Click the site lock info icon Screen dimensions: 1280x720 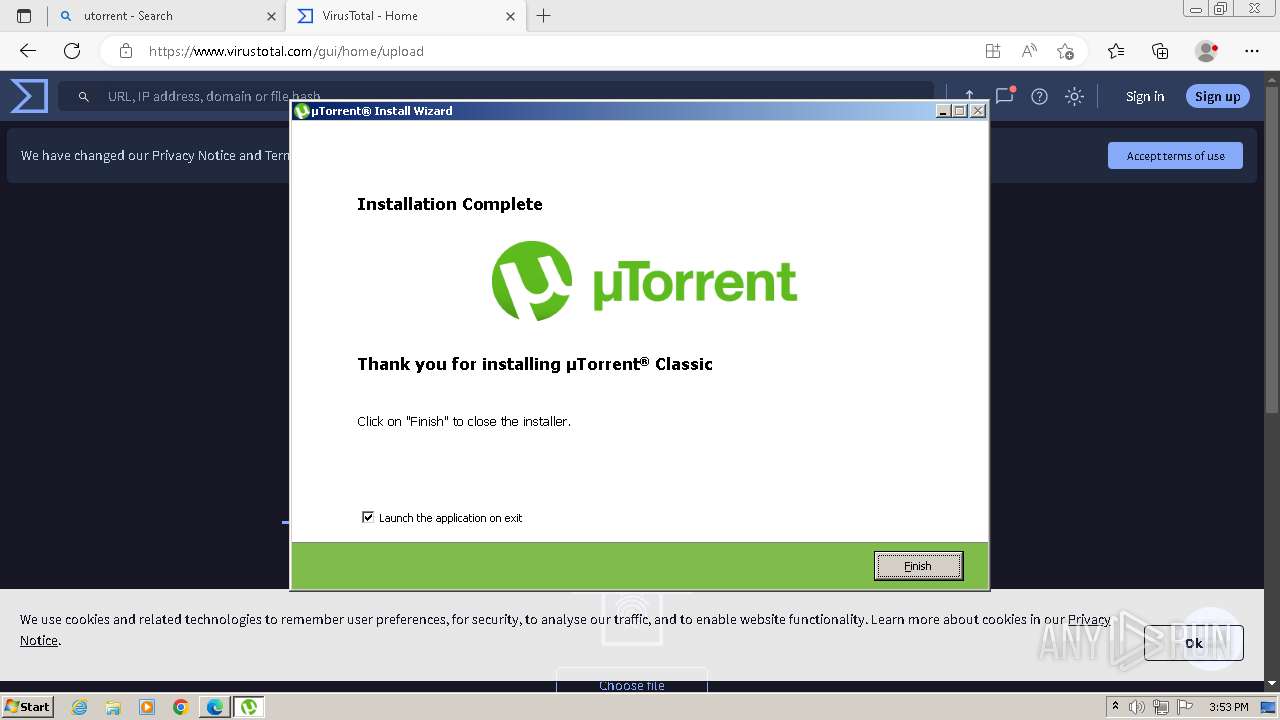(126, 51)
